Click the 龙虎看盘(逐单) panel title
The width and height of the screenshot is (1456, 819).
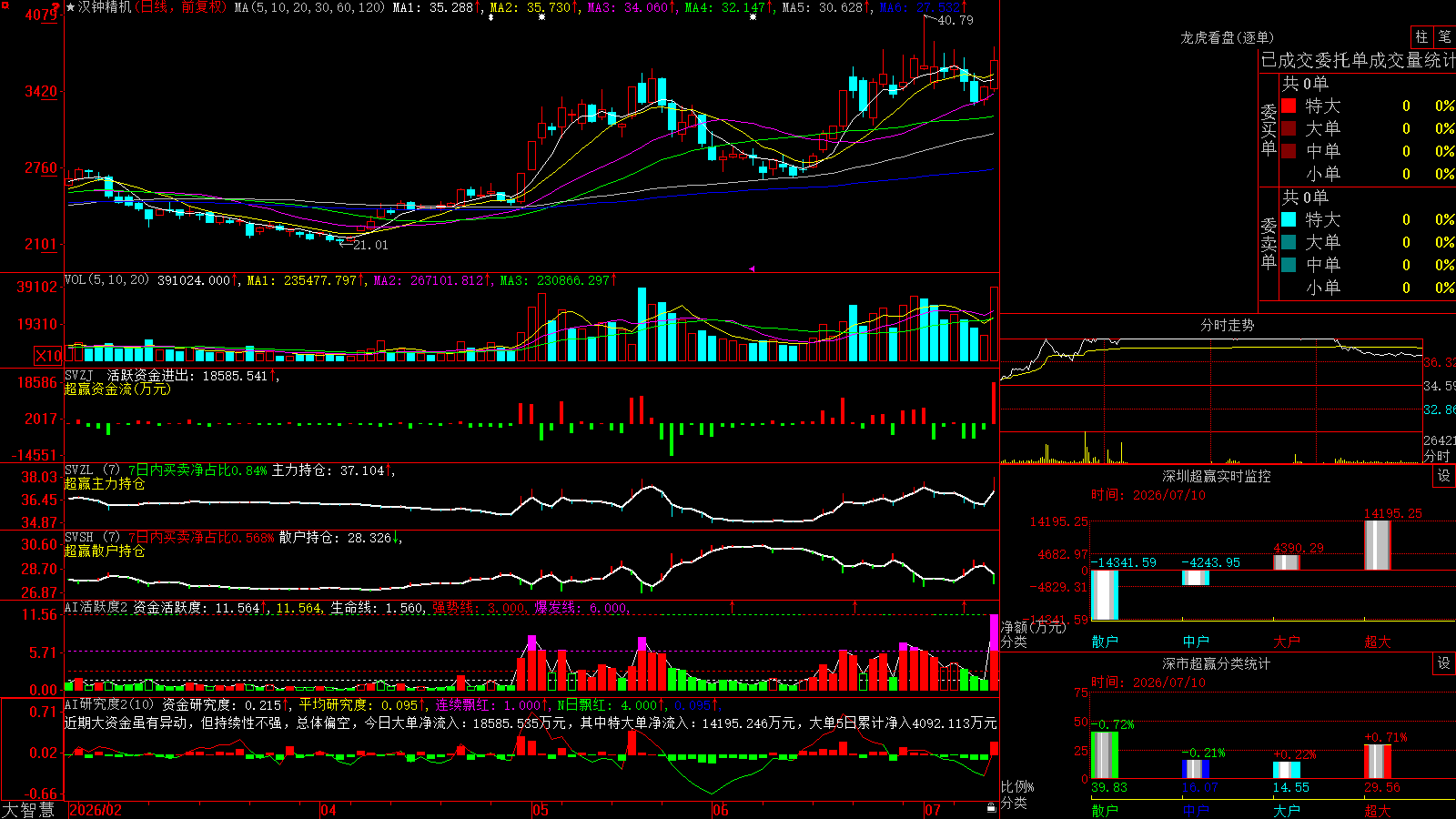1227,37
